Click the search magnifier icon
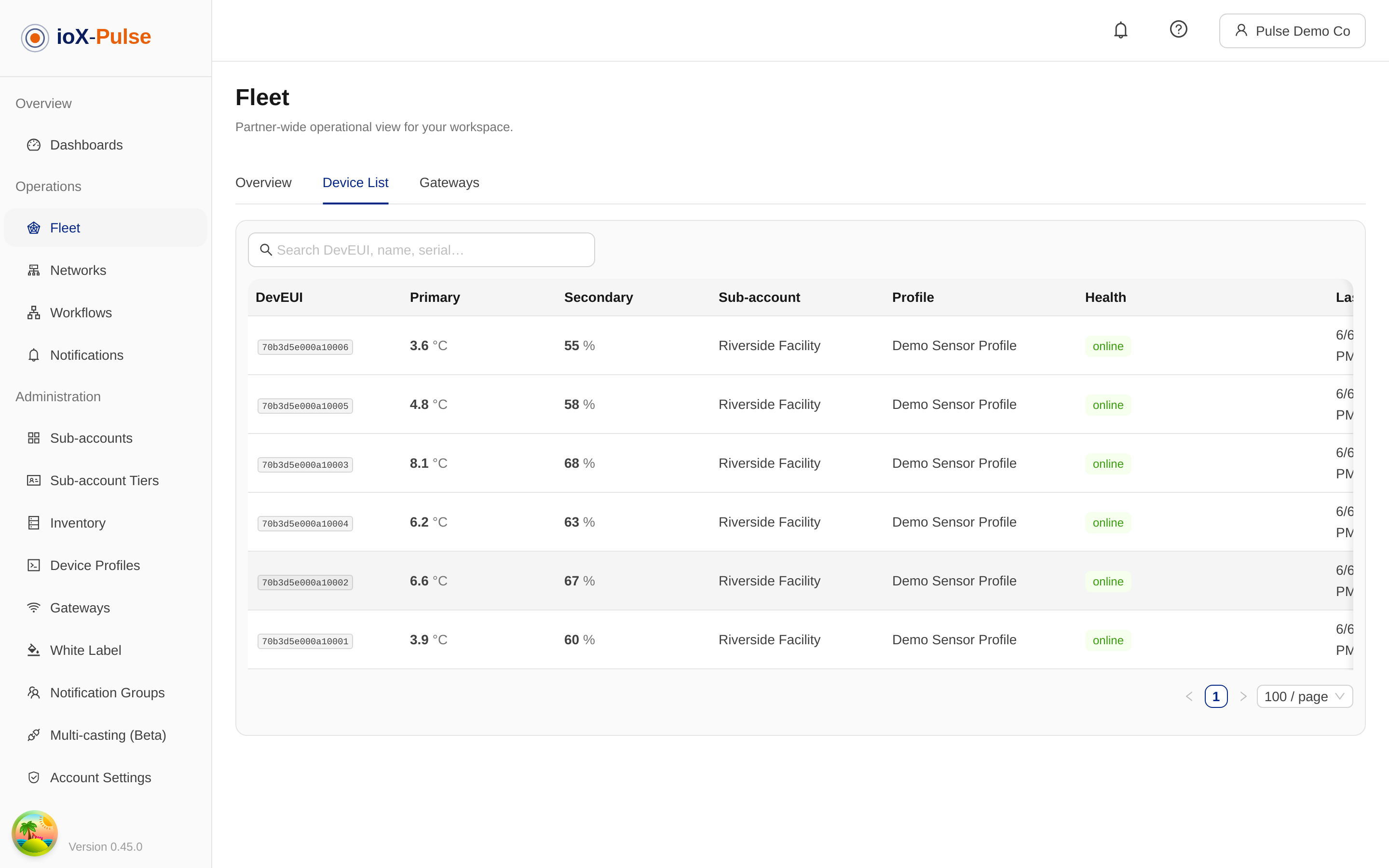Image resolution: width=1389 pixels, height=868 pixels. point(266,250)
